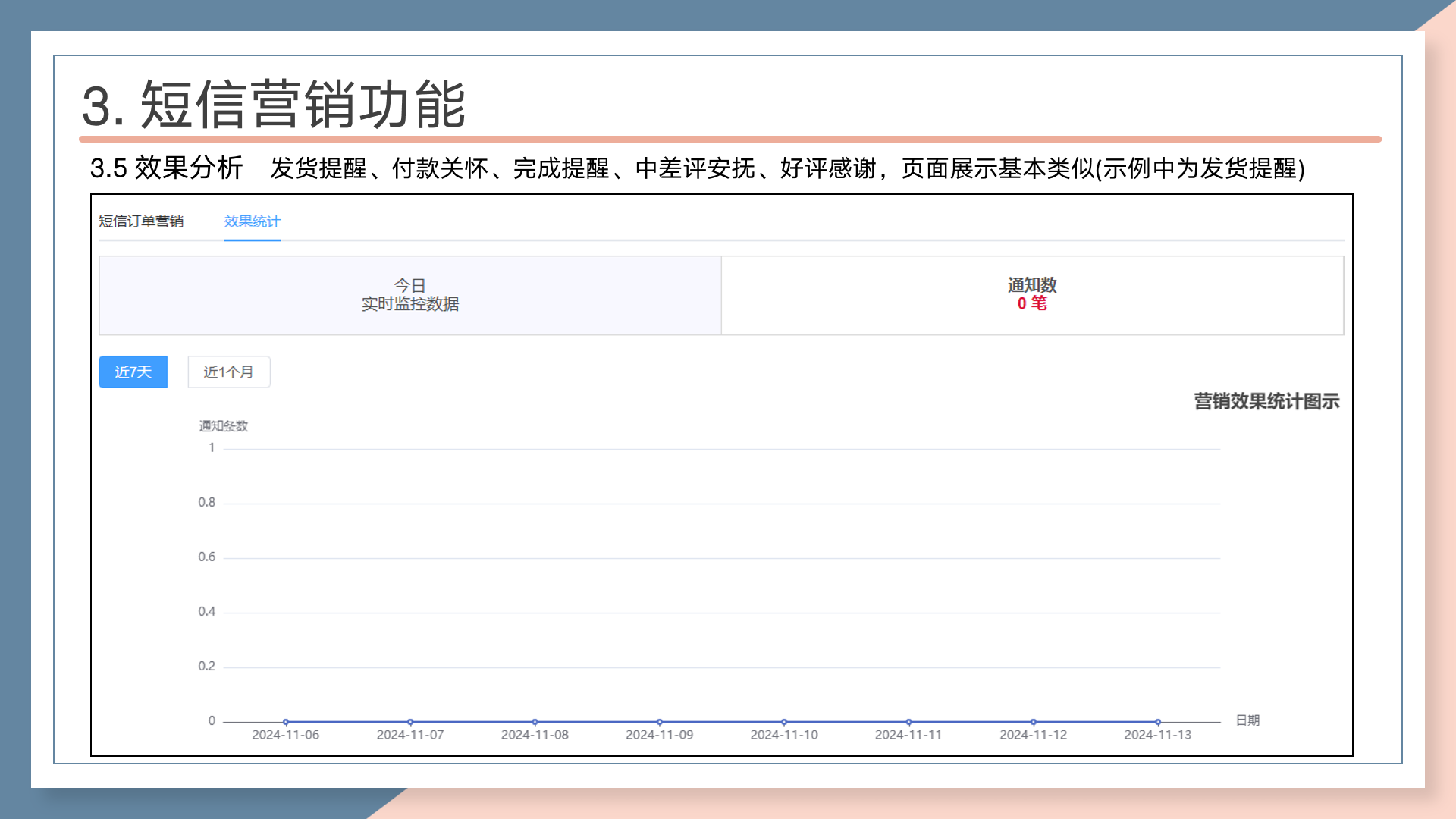Click the 2024-11-06 data point marker
The width and height of the screenshot is (1456, 819).
click(x=286, y=722)
